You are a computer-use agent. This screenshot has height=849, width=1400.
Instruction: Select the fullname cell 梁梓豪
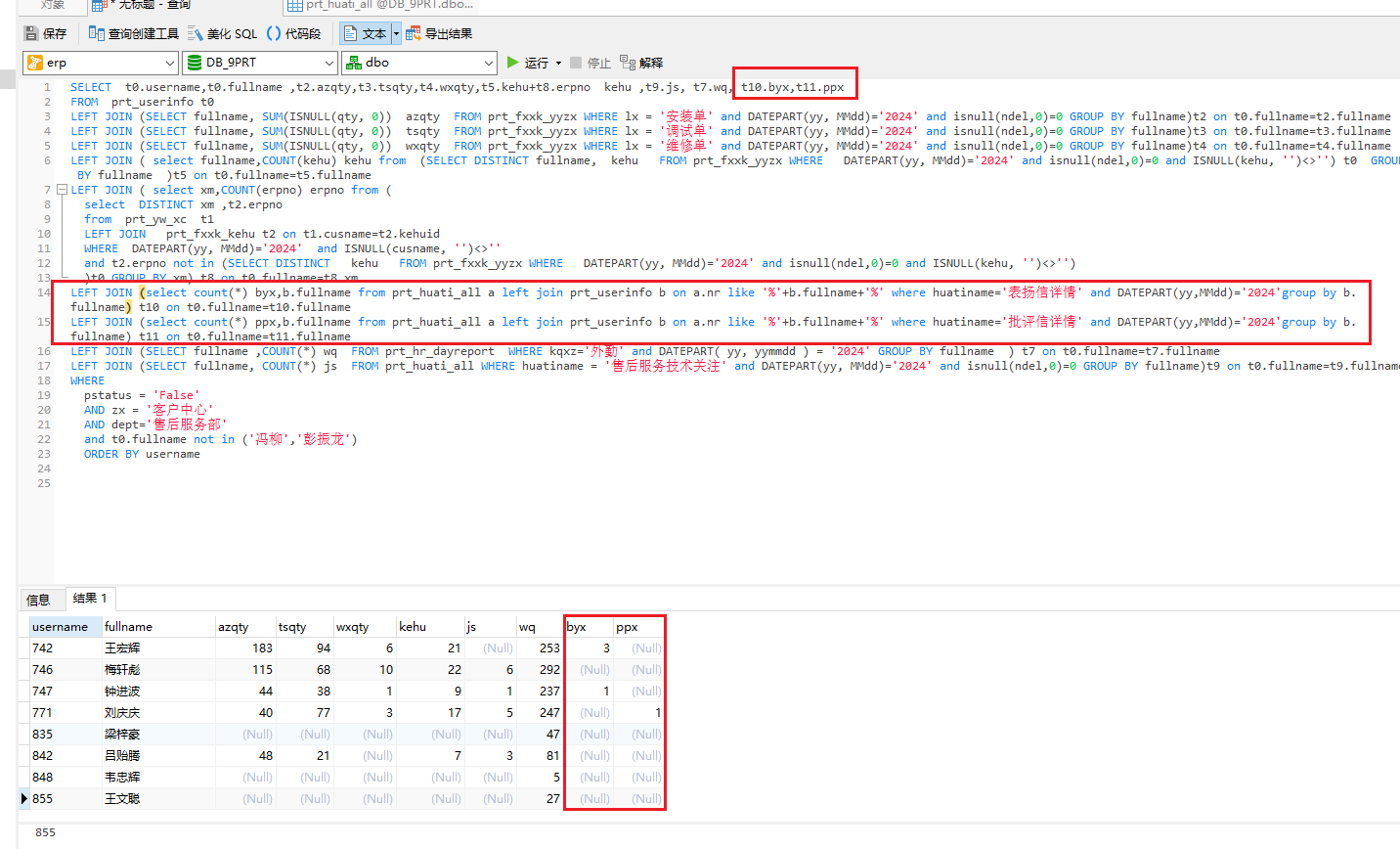coord(157,735)
